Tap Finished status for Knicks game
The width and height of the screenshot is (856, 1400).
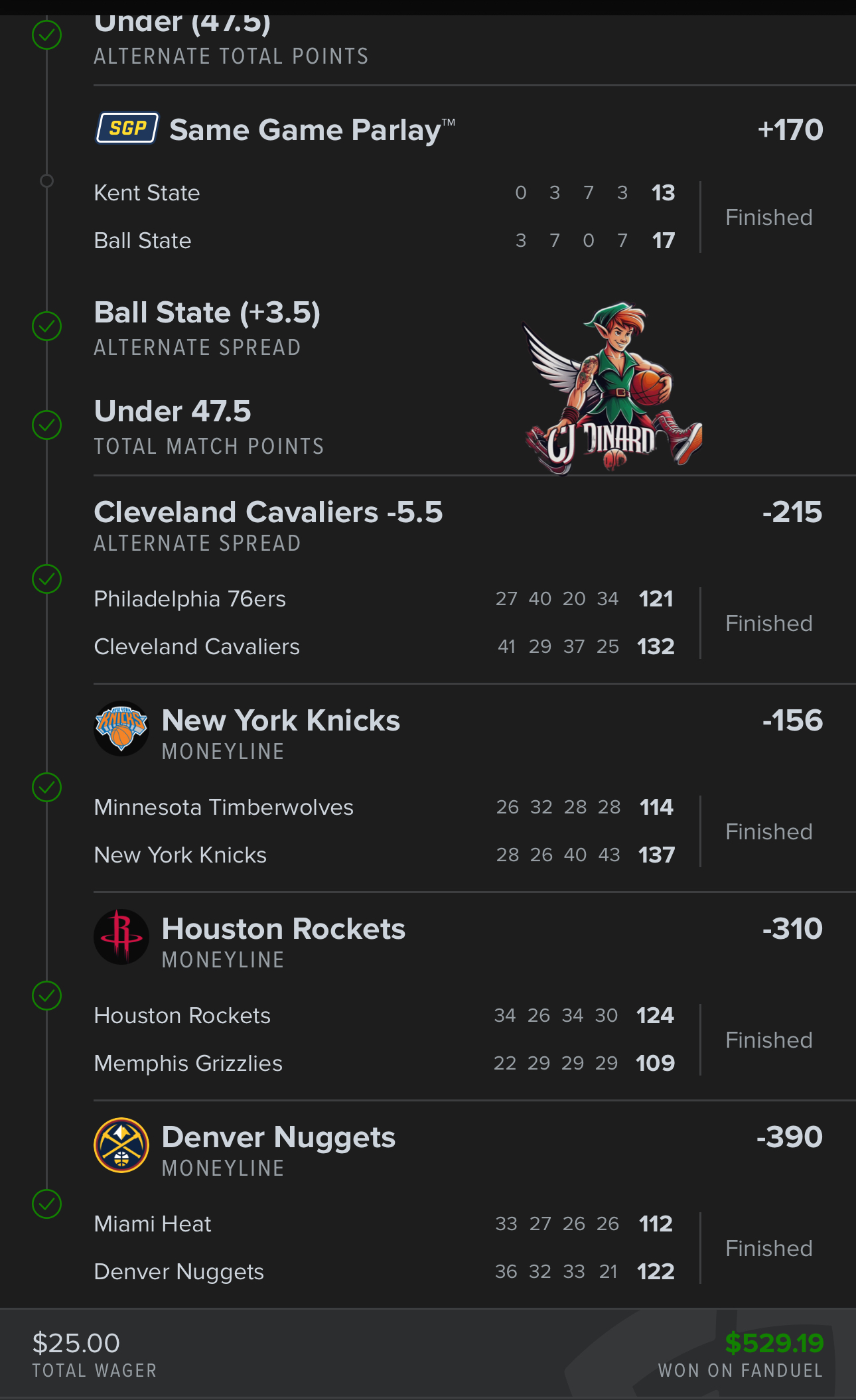(768, 831)
